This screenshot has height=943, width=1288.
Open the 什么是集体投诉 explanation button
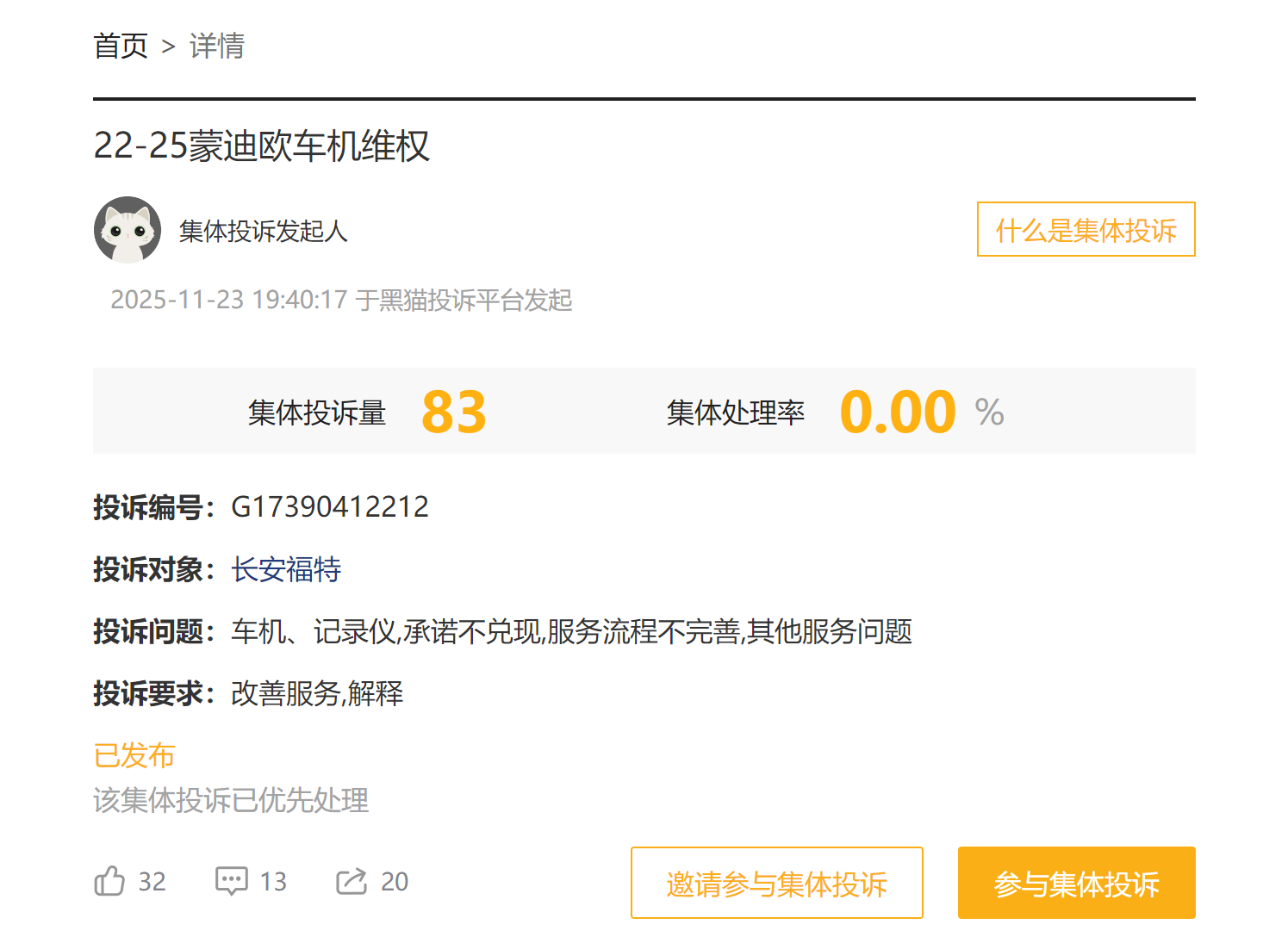click(1086, 230)
